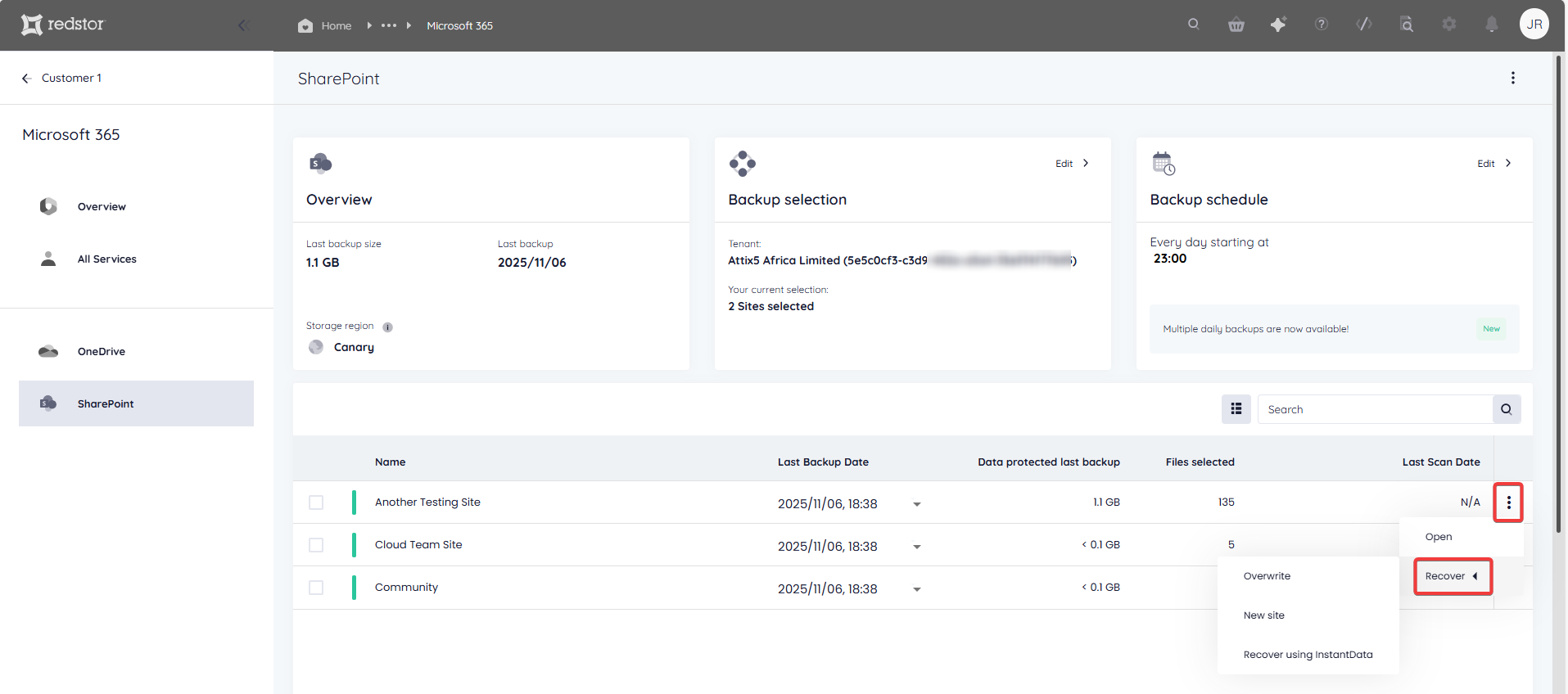Click the search magnifier button
The height and width of the screenshot is (694, 1568).
1507,409
